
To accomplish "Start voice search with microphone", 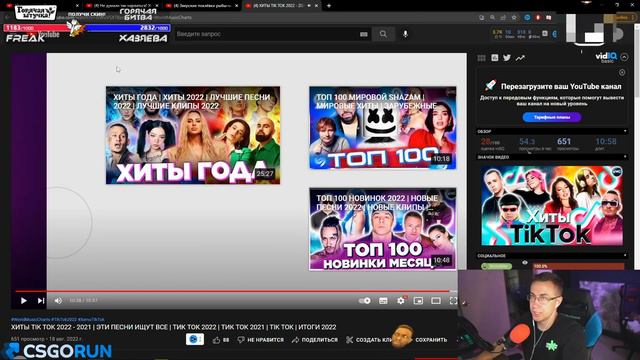I will click(x=405, y=34).
